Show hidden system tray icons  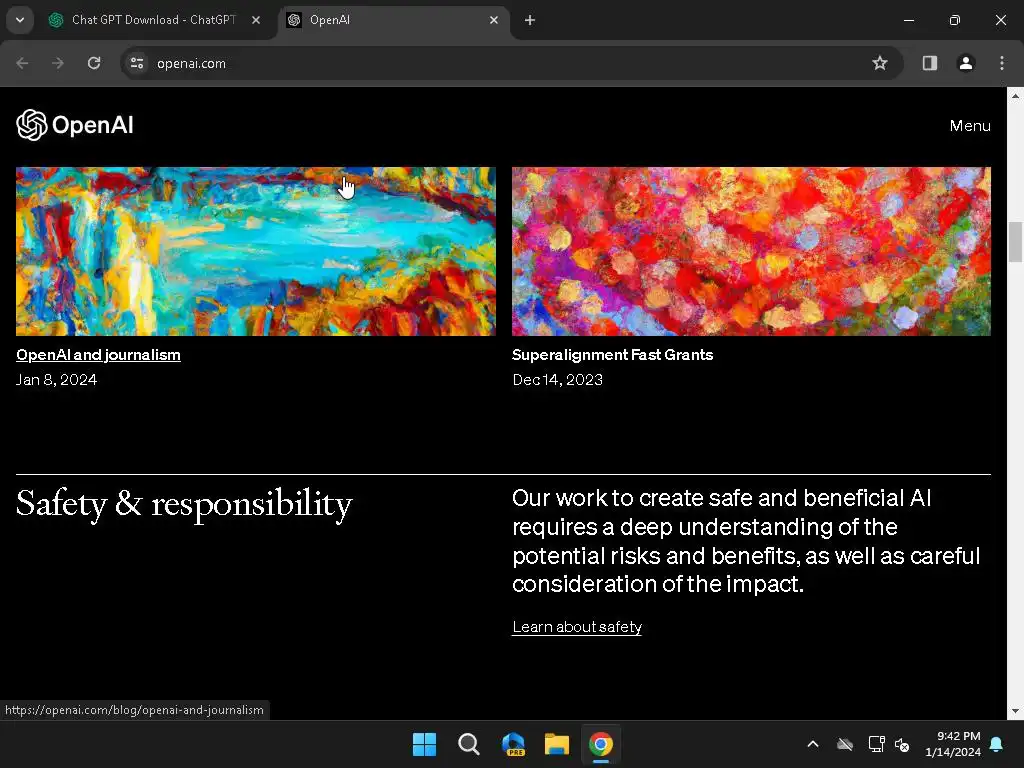pos(813,744)
